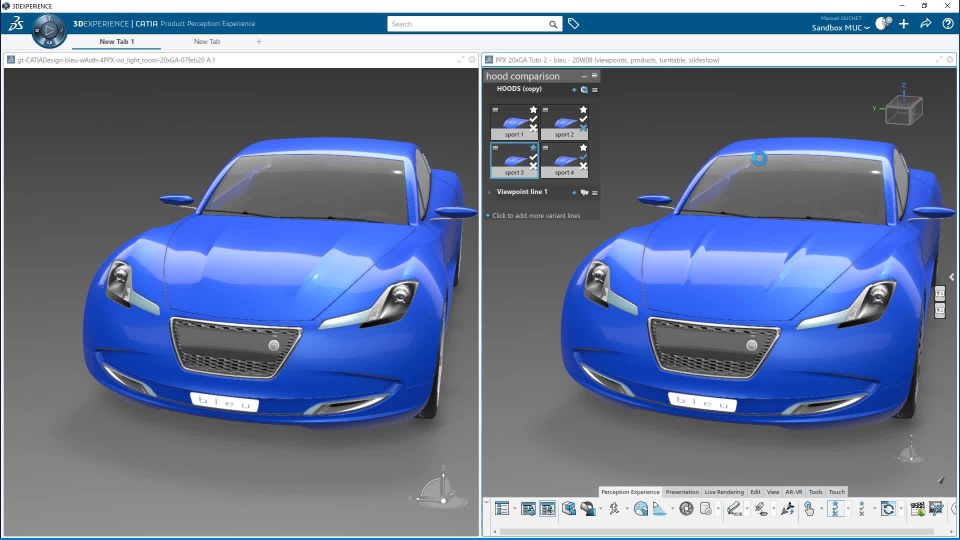Add viewpoint to Viewpoint line 1
Viewport: 960px width, 540px height.
pos(574,193)
